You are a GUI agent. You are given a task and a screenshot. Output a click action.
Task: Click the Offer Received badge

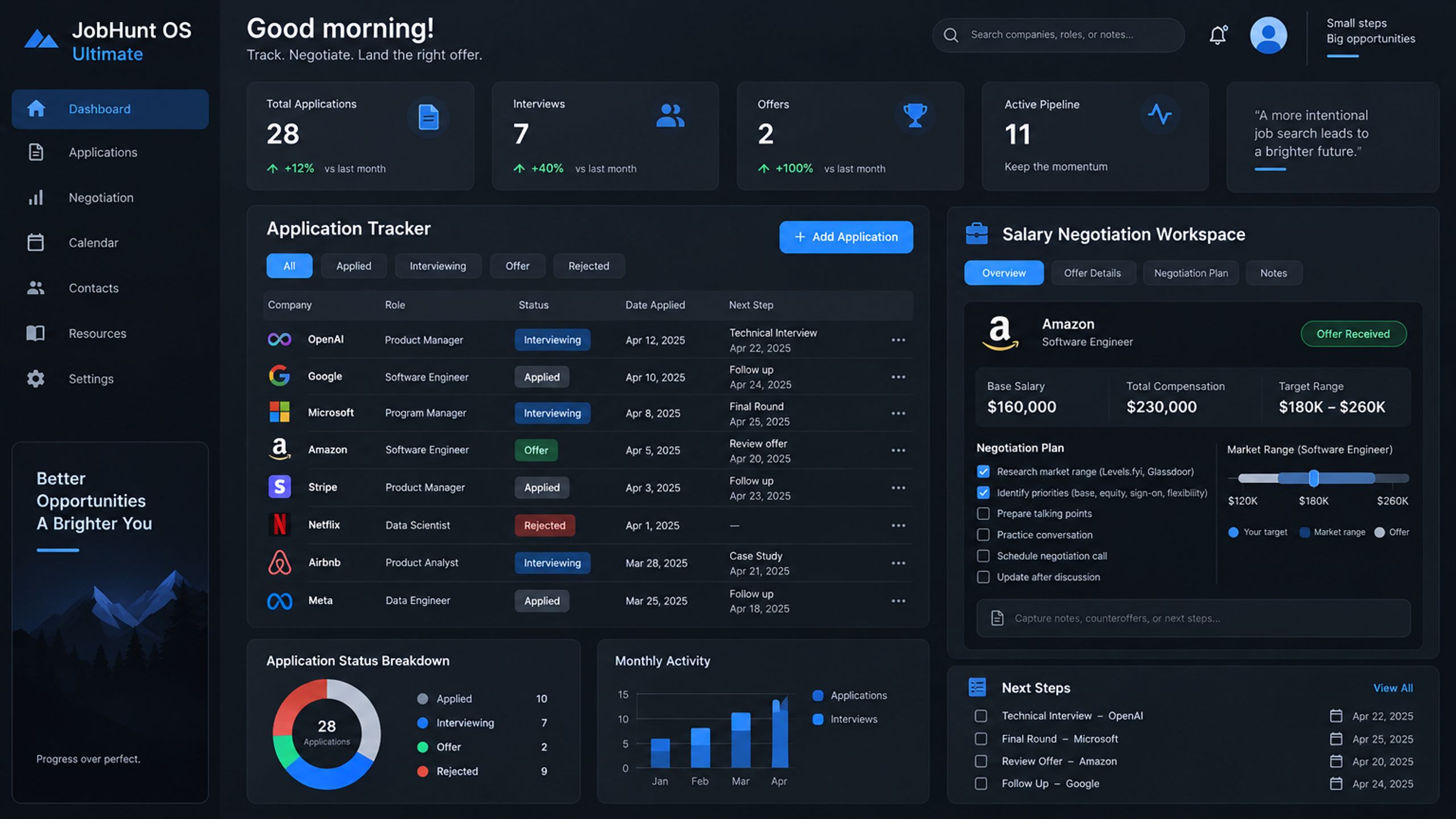click(1354, 334)
